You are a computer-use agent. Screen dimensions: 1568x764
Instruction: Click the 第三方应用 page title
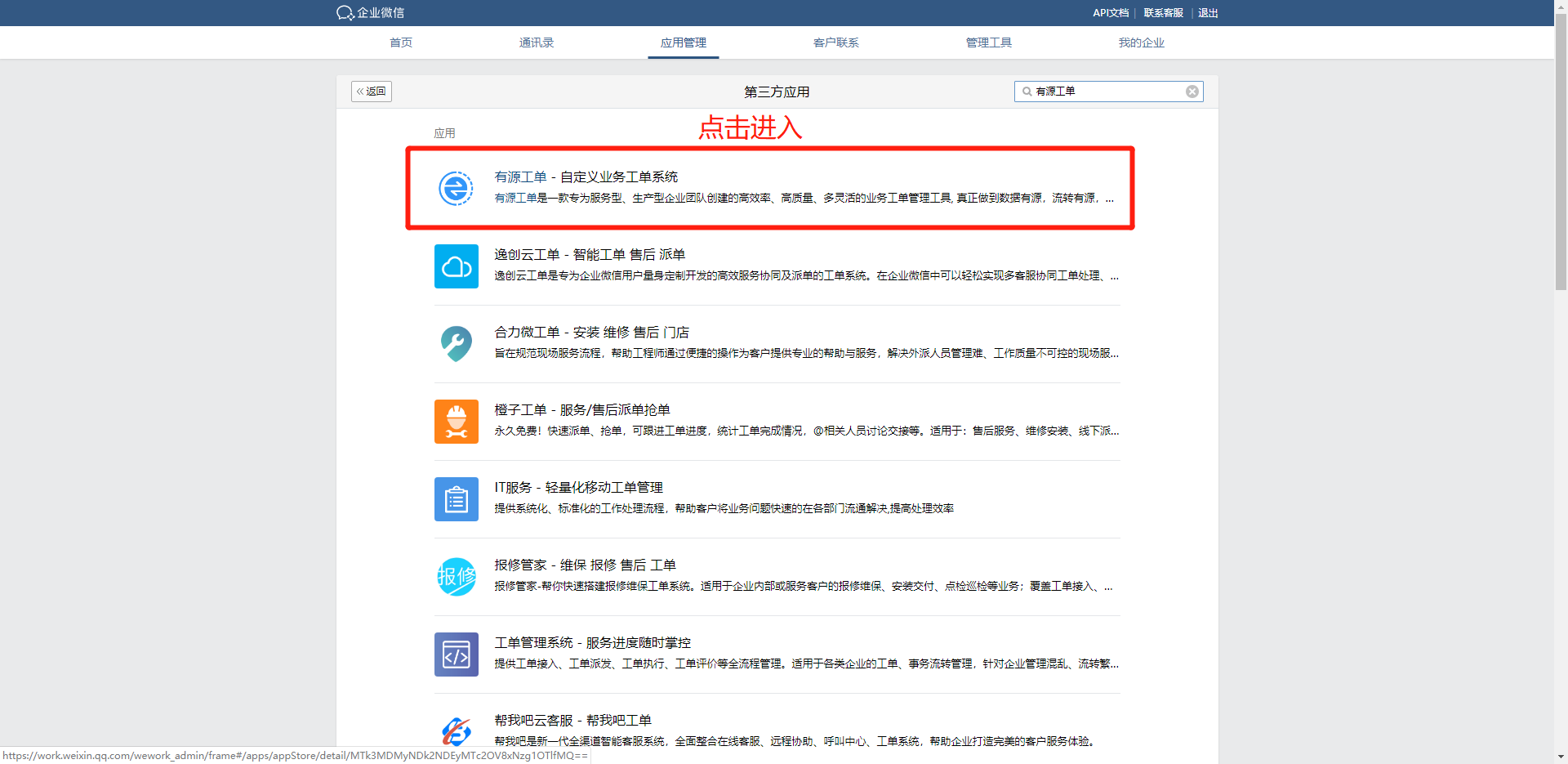tap(777, 92)
